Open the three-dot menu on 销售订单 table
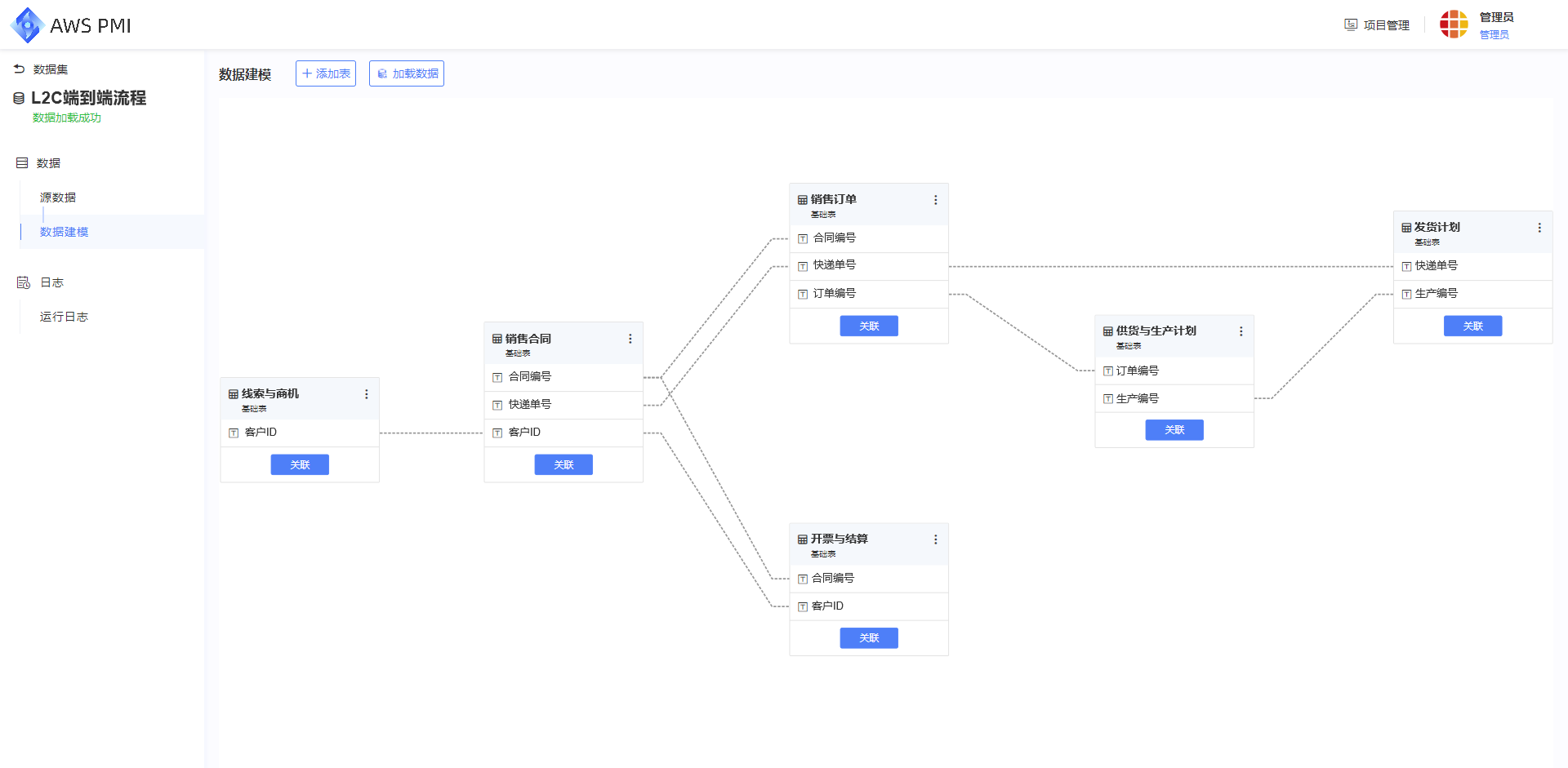The height and width of the screenshot is (768, 1568). [935, 200]
